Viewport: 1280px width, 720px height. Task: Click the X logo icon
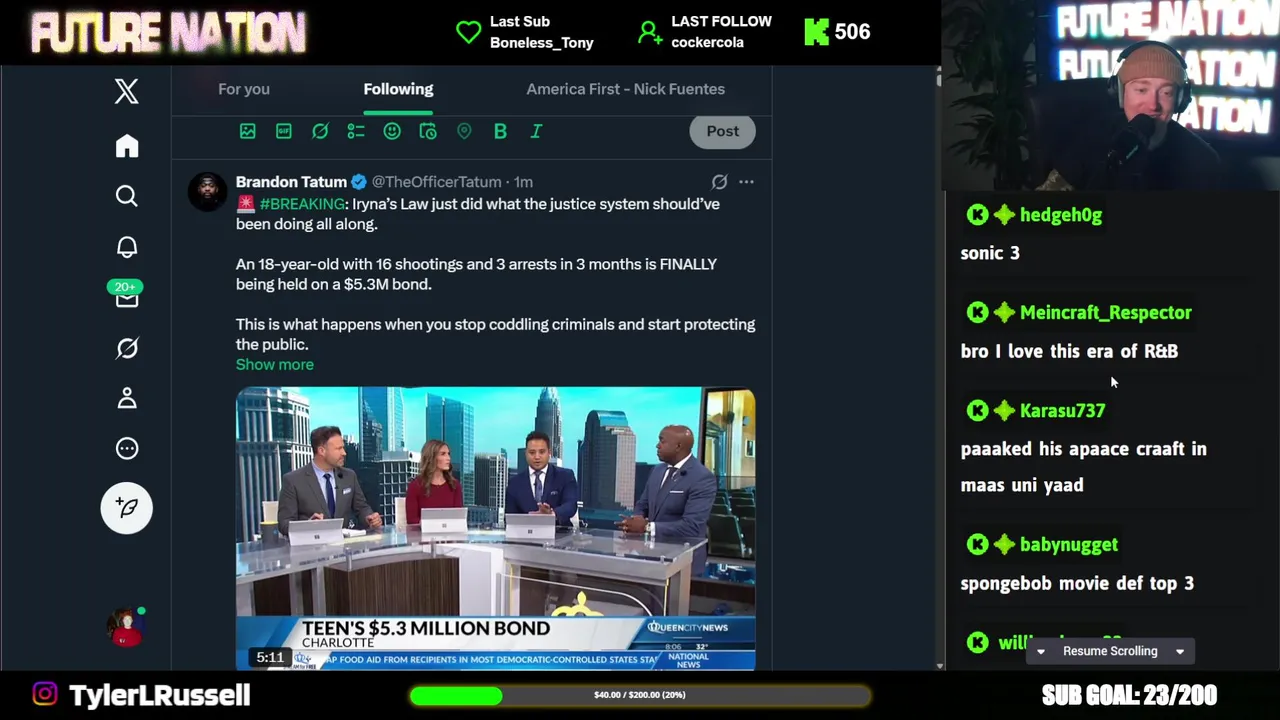tap(126, 91)
